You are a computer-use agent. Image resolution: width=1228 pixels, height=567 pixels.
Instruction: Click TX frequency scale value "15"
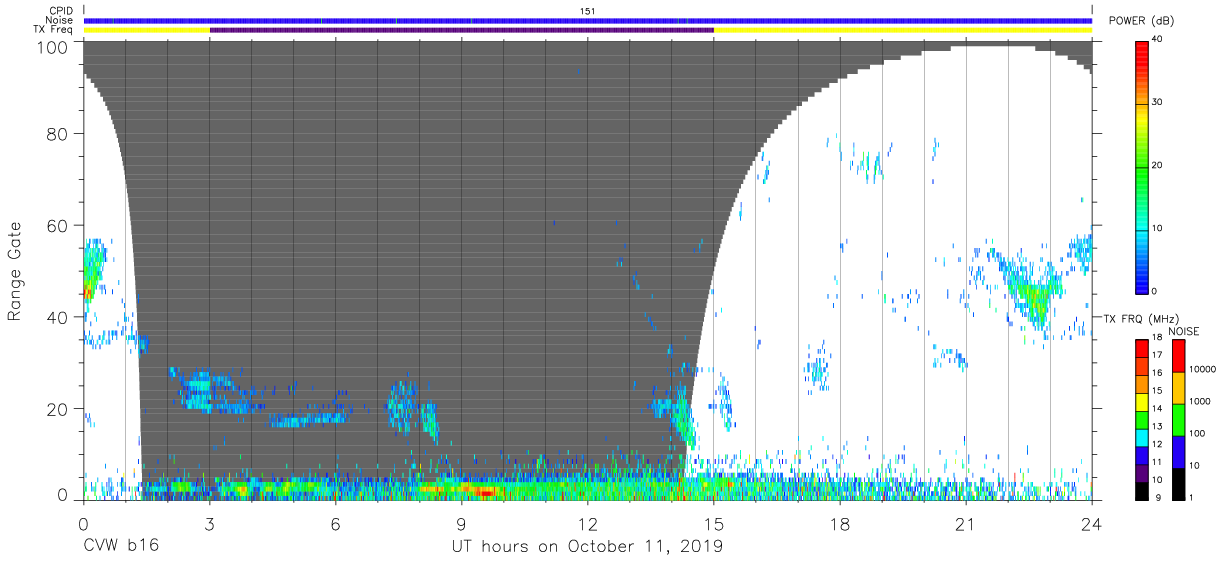[1158, 390]
